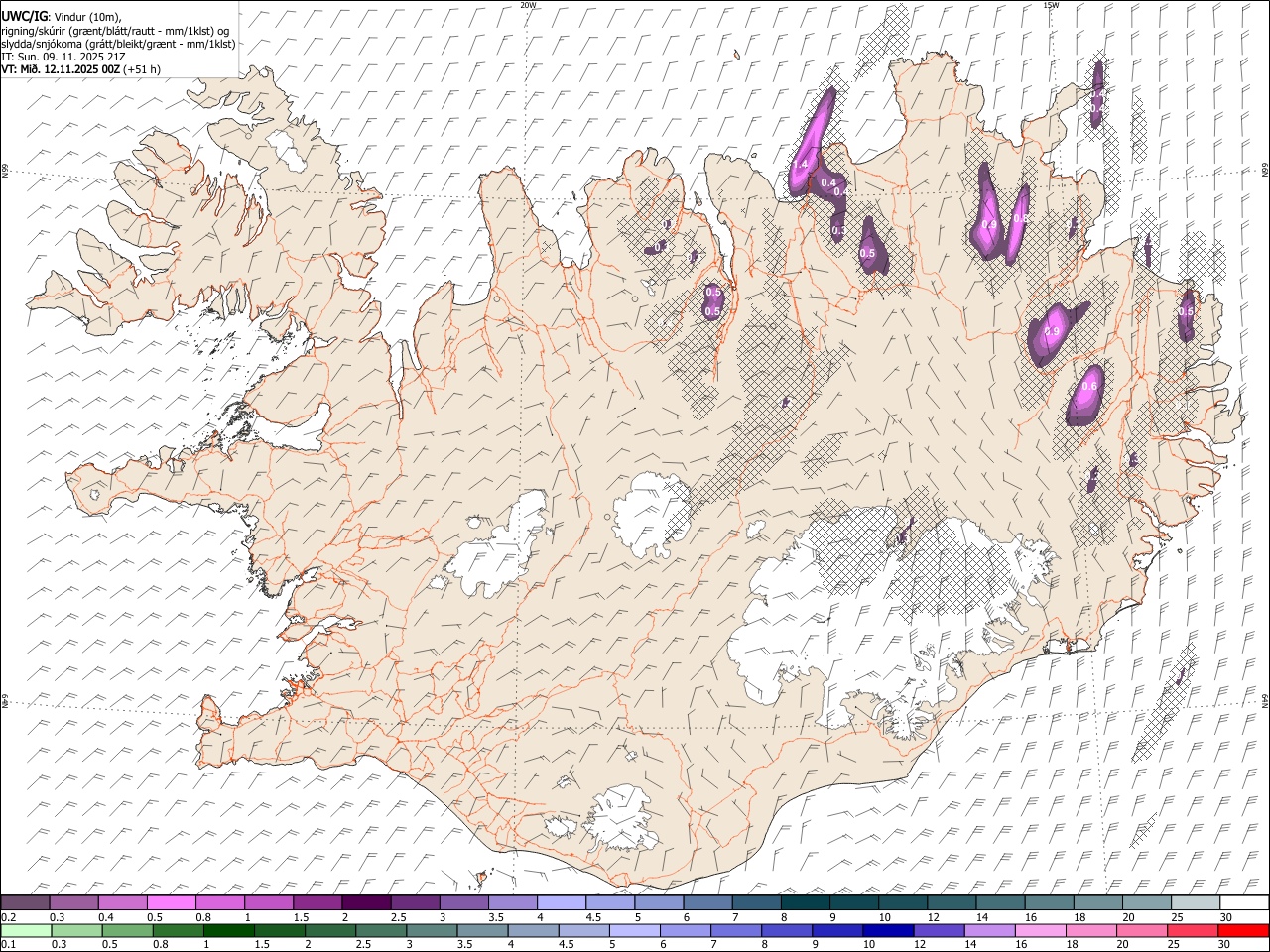Pick the top-row legend swatch labeled 20

point(1146,903)
